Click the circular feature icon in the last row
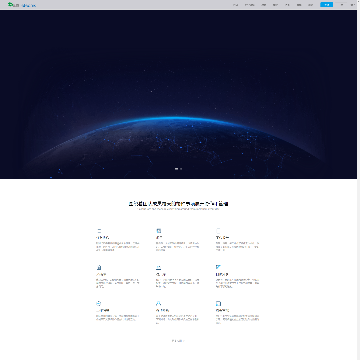360x360 pixels. click(x=99, y=303)
